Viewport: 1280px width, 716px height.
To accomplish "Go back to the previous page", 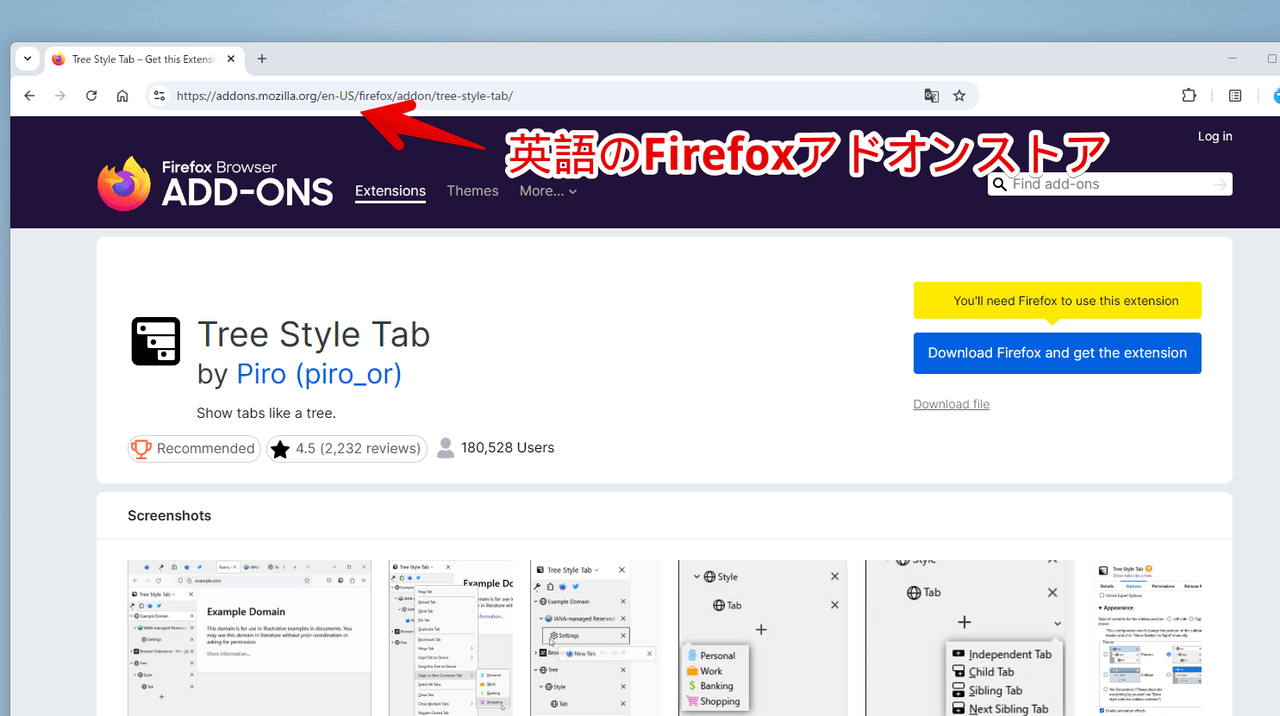I will [29, 96].
